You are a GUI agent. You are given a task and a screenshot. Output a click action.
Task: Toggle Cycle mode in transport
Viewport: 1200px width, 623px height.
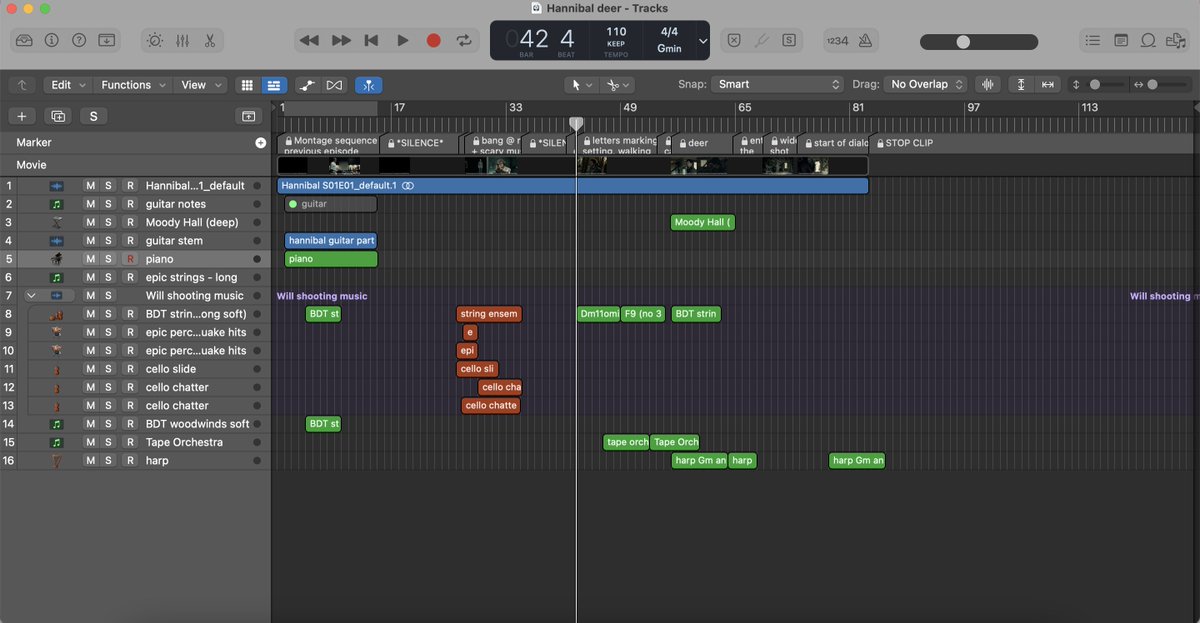pyautogui.click(x=464, y=41)
